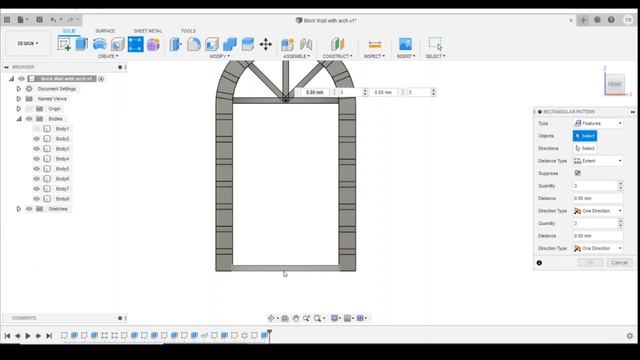Select the Joint tool
Image resolution: width=640 pixels, height=360 pixels.
coord(306,44)
